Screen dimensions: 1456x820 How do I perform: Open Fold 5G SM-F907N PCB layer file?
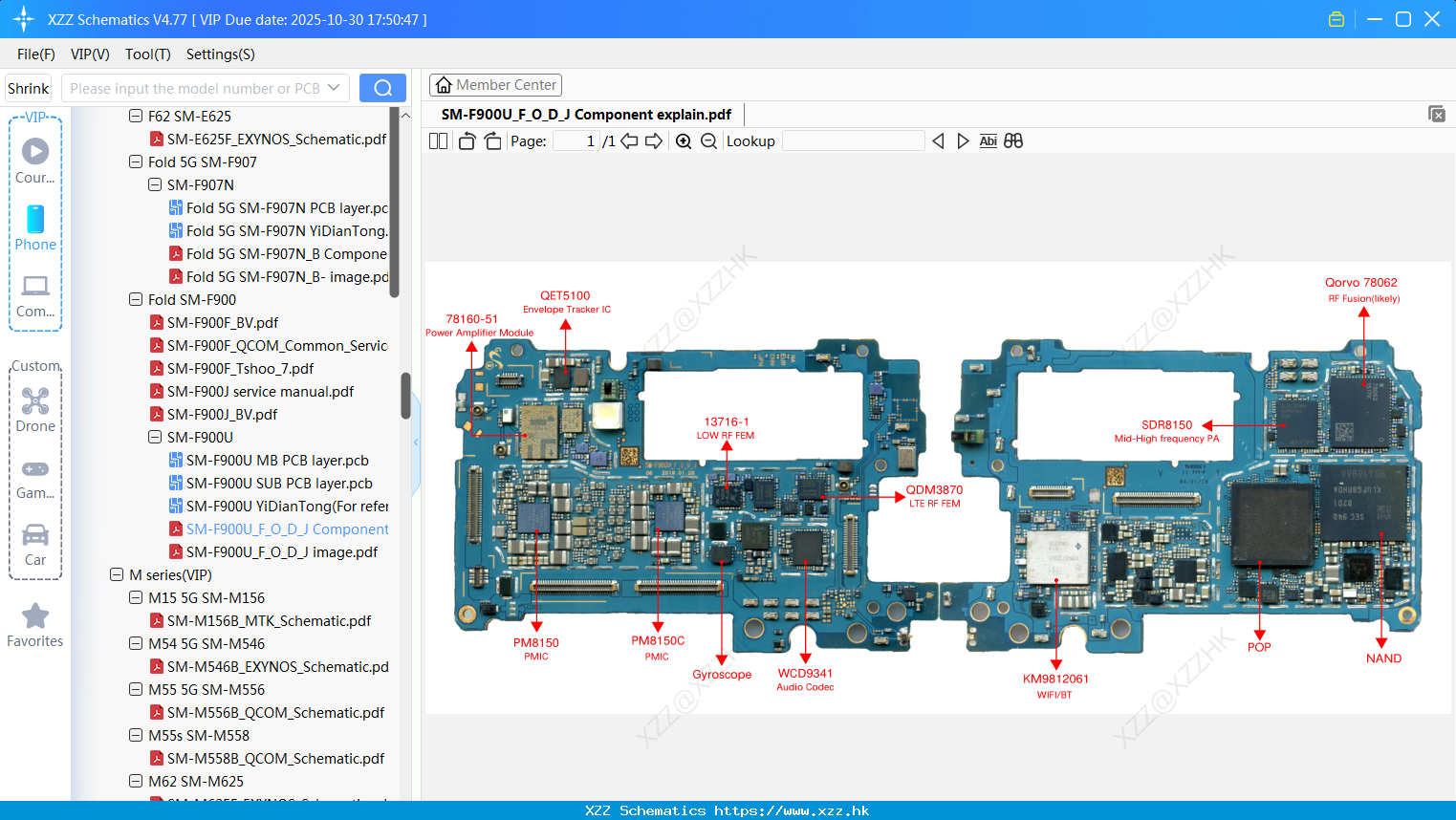[x=278, y=208]
